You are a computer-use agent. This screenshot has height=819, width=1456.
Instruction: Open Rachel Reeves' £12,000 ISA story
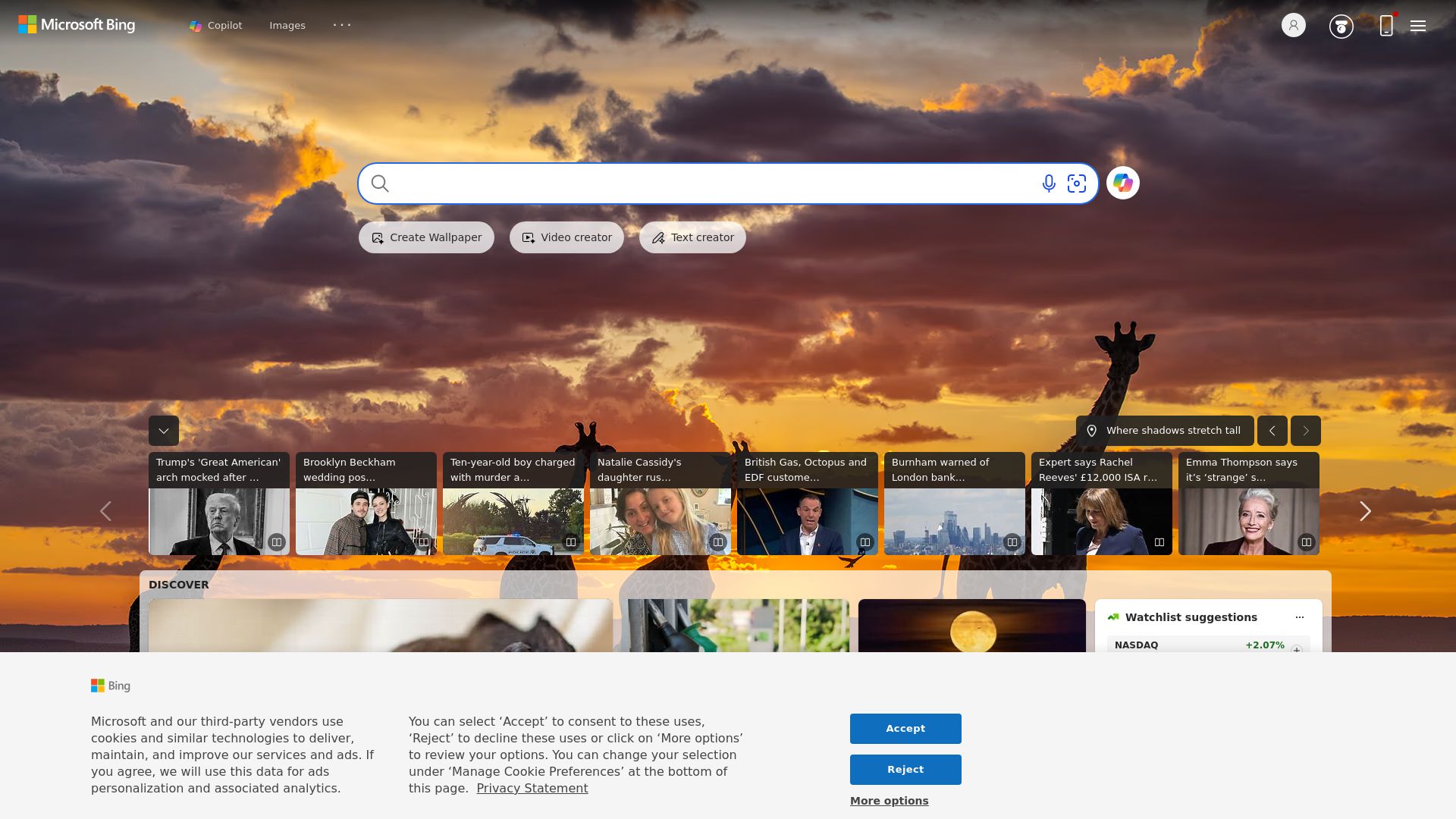coord(1102,504)
